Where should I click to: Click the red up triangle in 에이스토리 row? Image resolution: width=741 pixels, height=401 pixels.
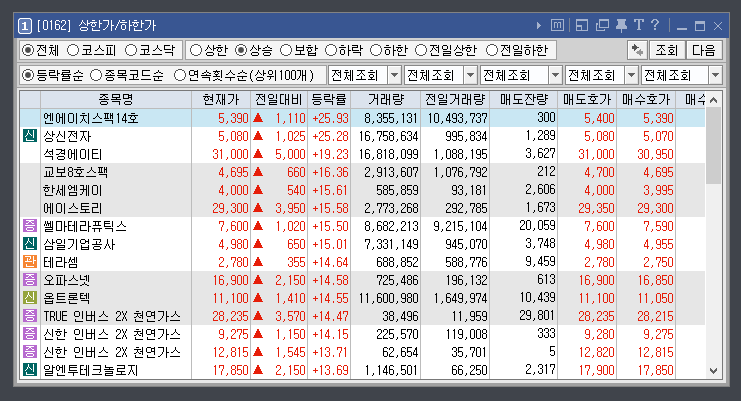[258, 208]
